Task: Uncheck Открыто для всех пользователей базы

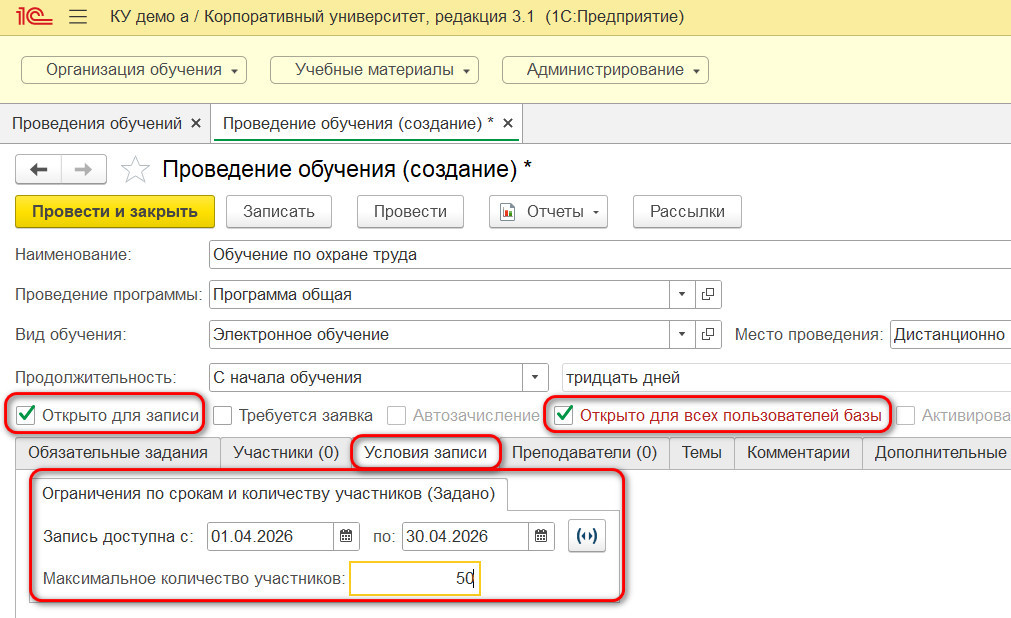Action: pos(564,415)
